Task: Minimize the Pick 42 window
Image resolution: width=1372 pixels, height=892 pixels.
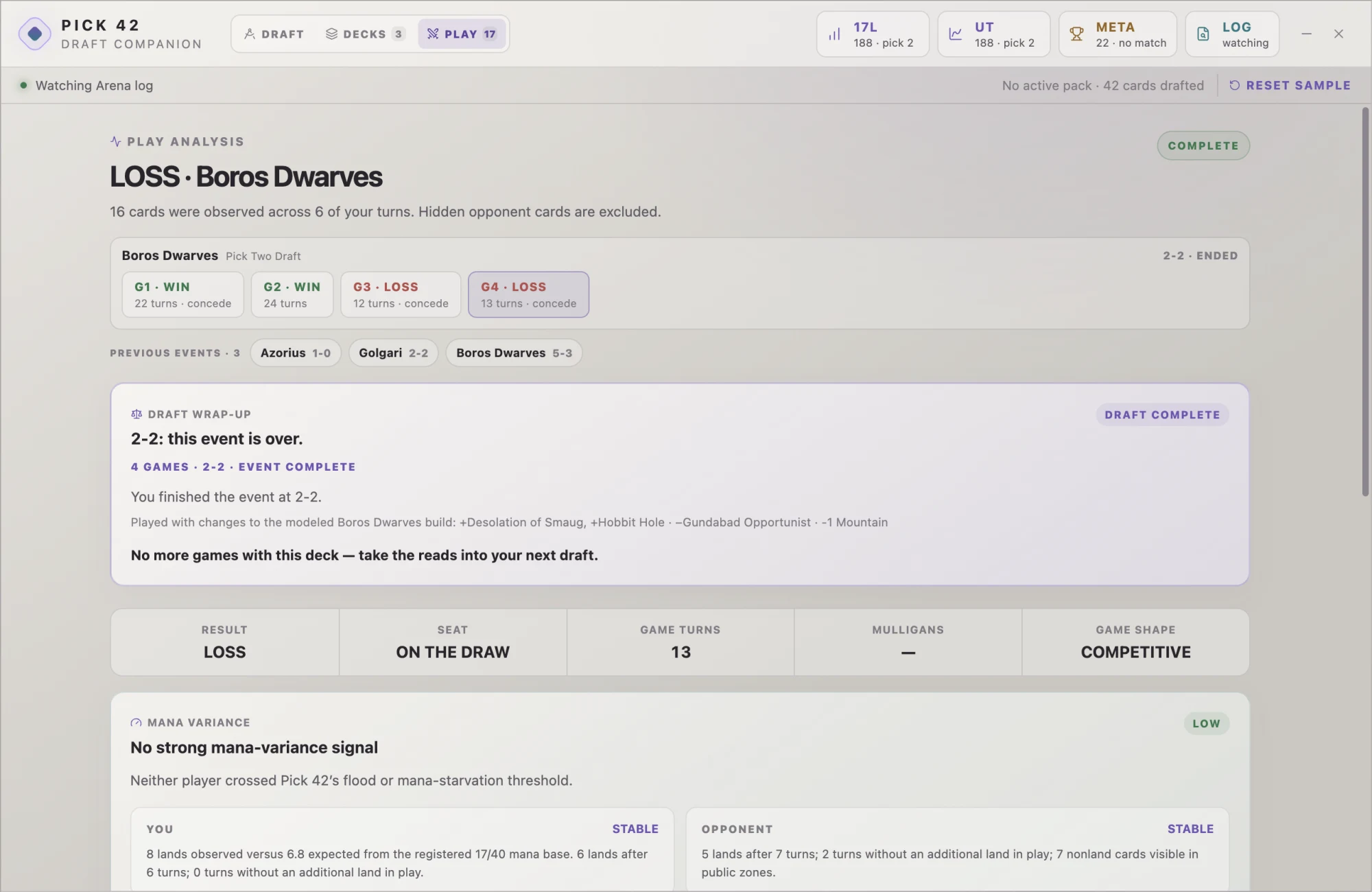Action: point(1306,34)
